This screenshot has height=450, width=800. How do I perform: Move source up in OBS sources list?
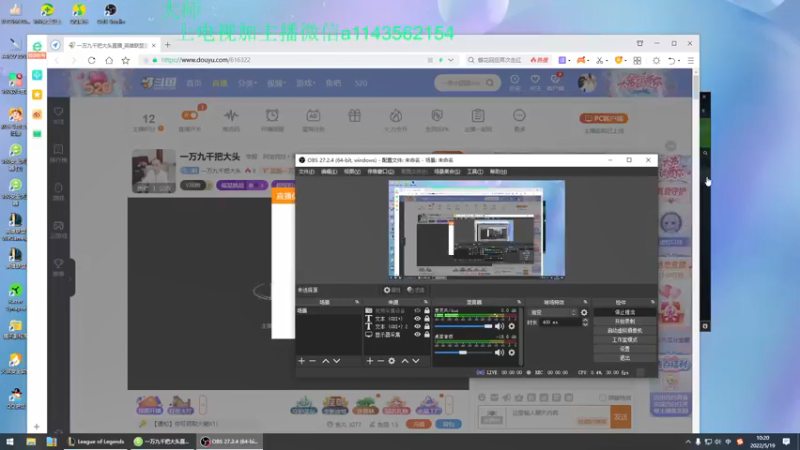click(405, 361)
